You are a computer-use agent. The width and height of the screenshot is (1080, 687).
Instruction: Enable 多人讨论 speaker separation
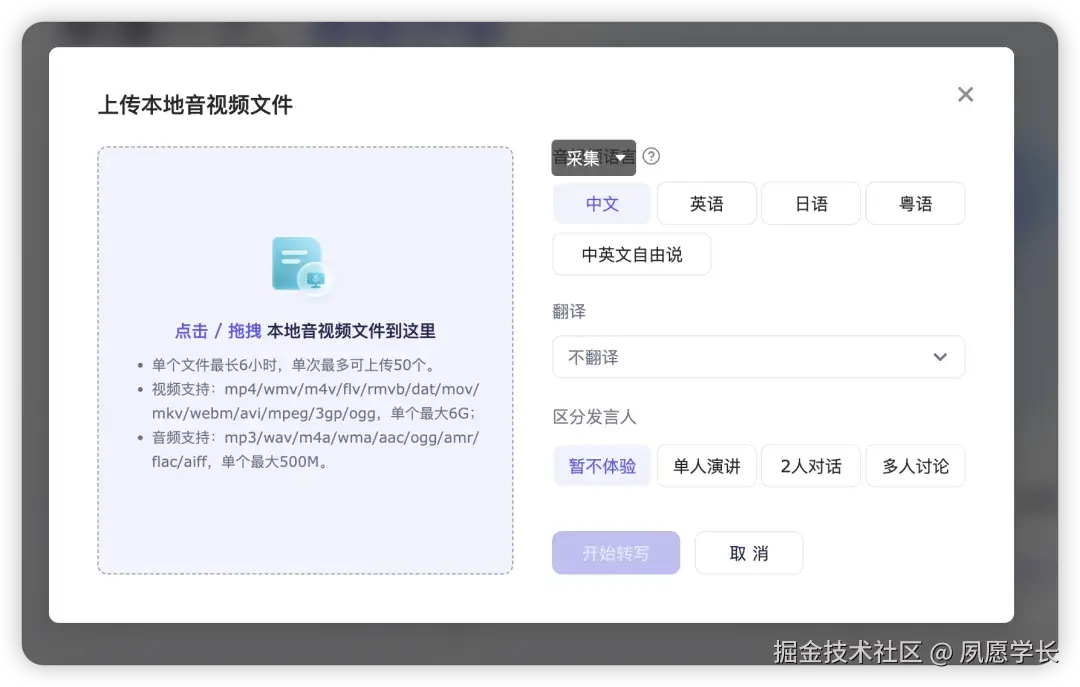(916, 465)
